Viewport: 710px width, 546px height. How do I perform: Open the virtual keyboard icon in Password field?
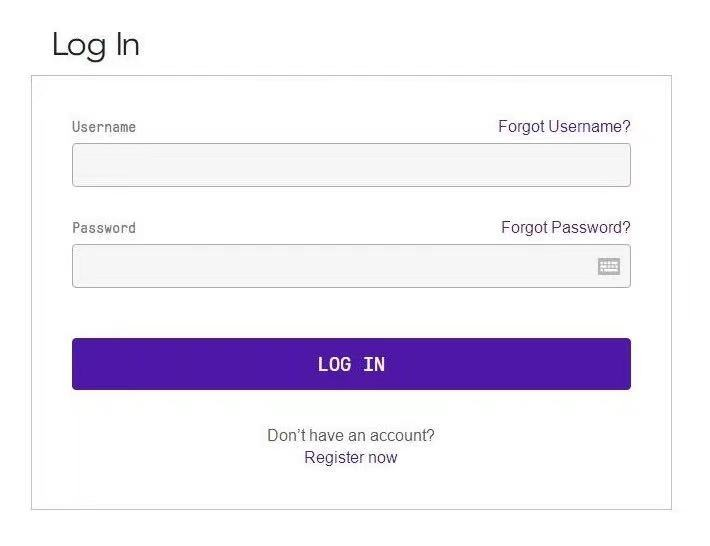pyautogui.click(x=609, y=266)
